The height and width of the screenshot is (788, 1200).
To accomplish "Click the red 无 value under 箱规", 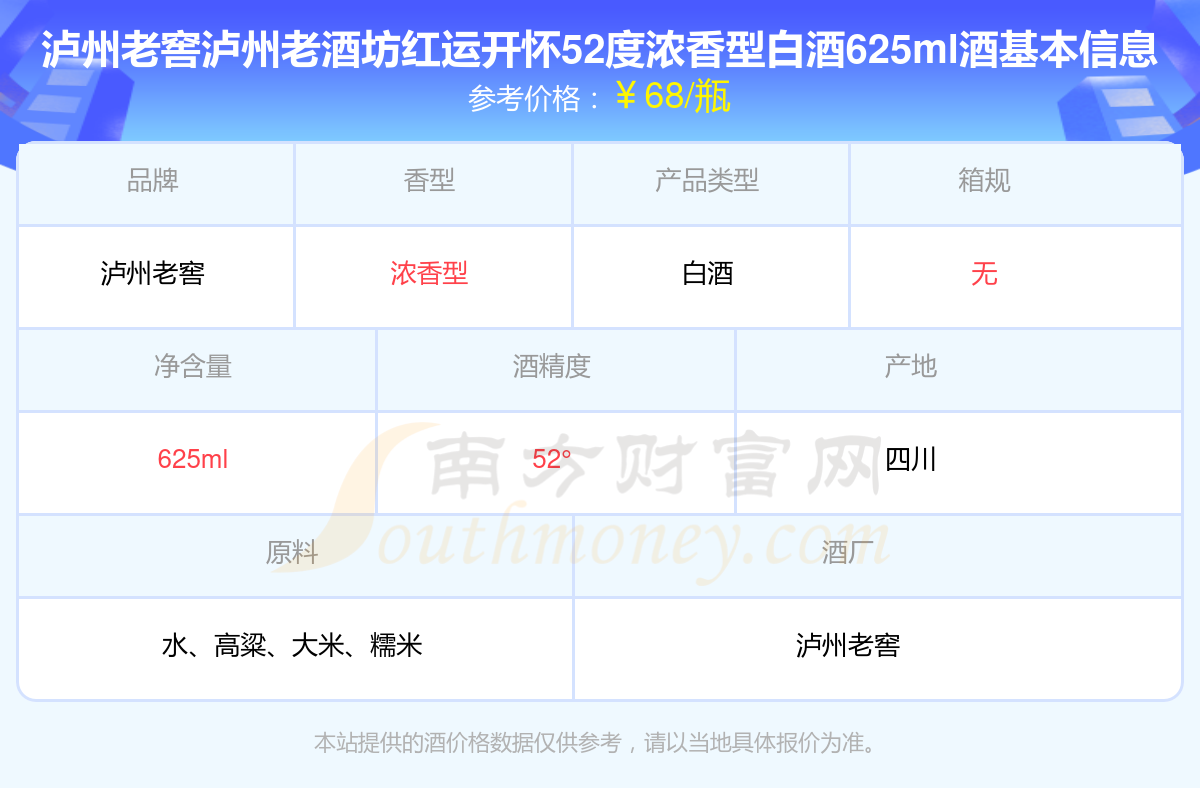I will (x=984, y=274).
